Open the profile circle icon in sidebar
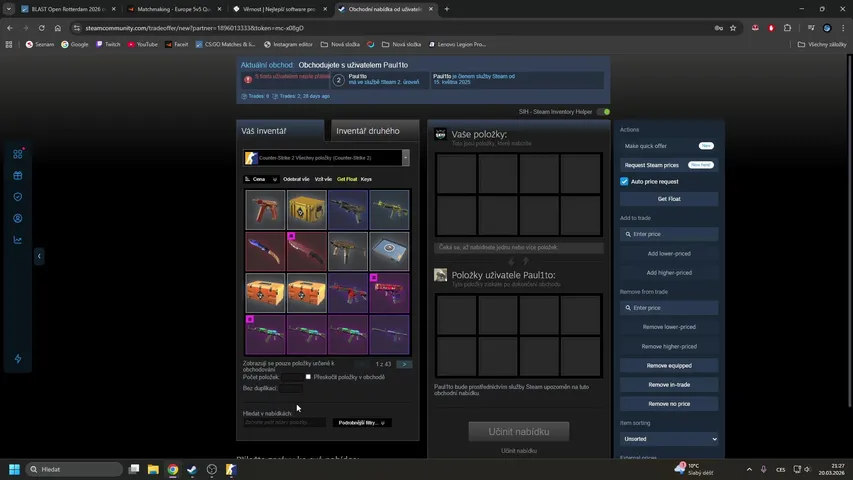The image size is (853, 480). [x=17, y=218]
